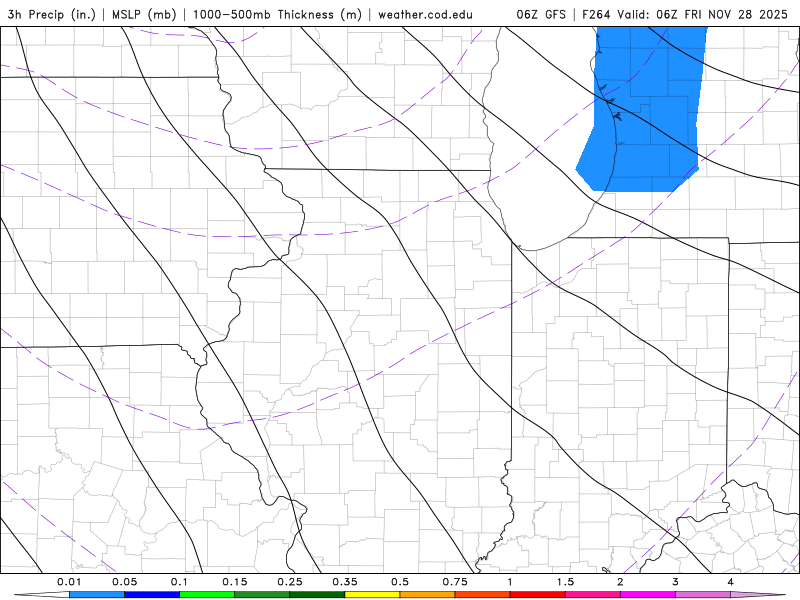
Task: Click the 'weather.cod.edu' text
Action: (x=426, y=14)
